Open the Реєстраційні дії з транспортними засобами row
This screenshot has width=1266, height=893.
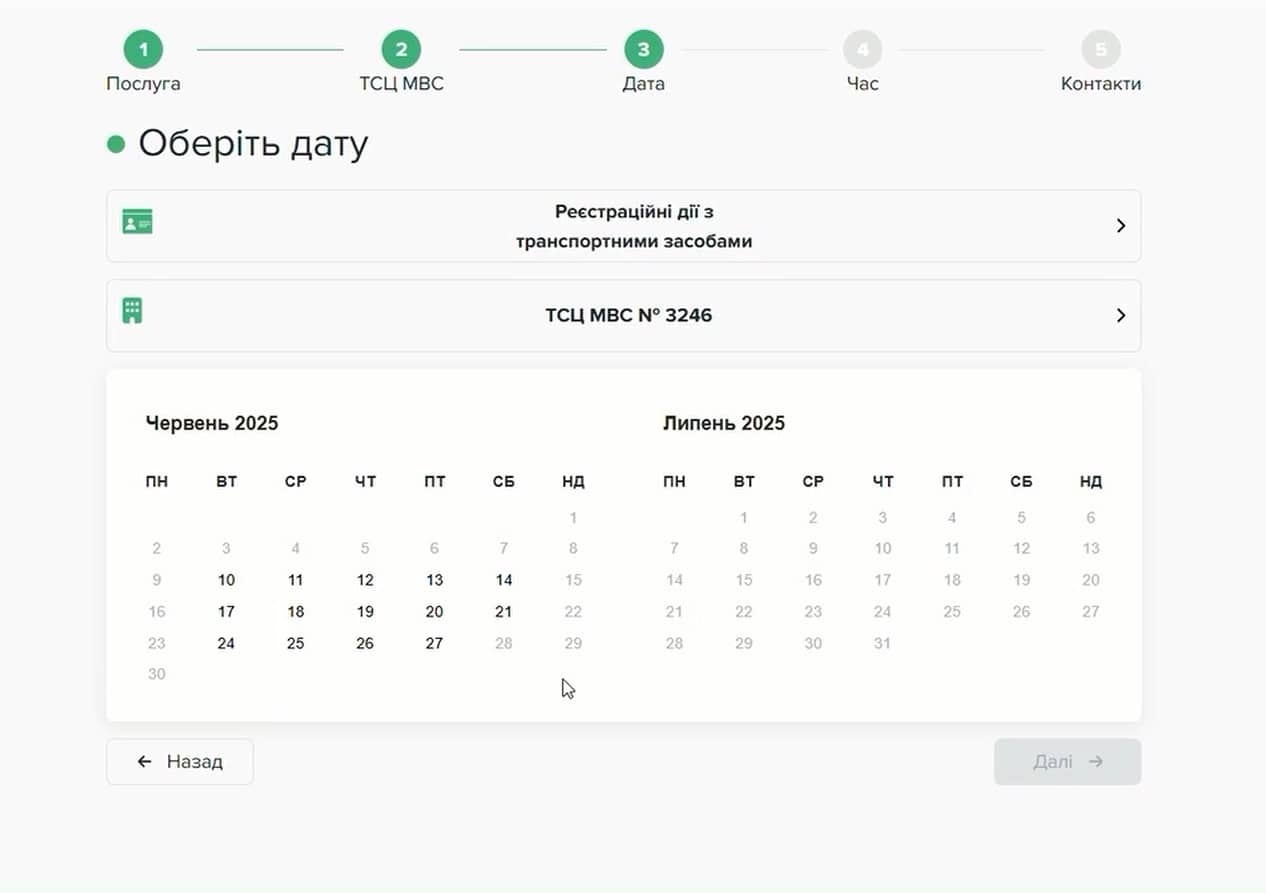(x=623, y=226)
